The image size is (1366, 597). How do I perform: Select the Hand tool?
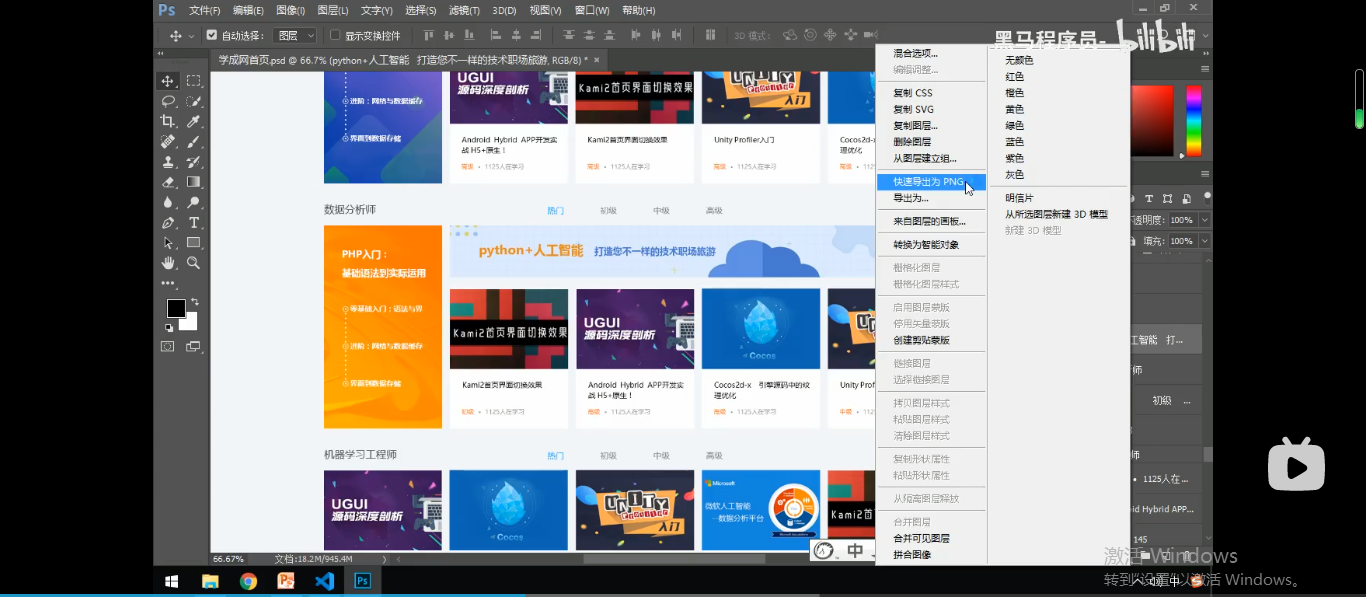coord(168,263)
